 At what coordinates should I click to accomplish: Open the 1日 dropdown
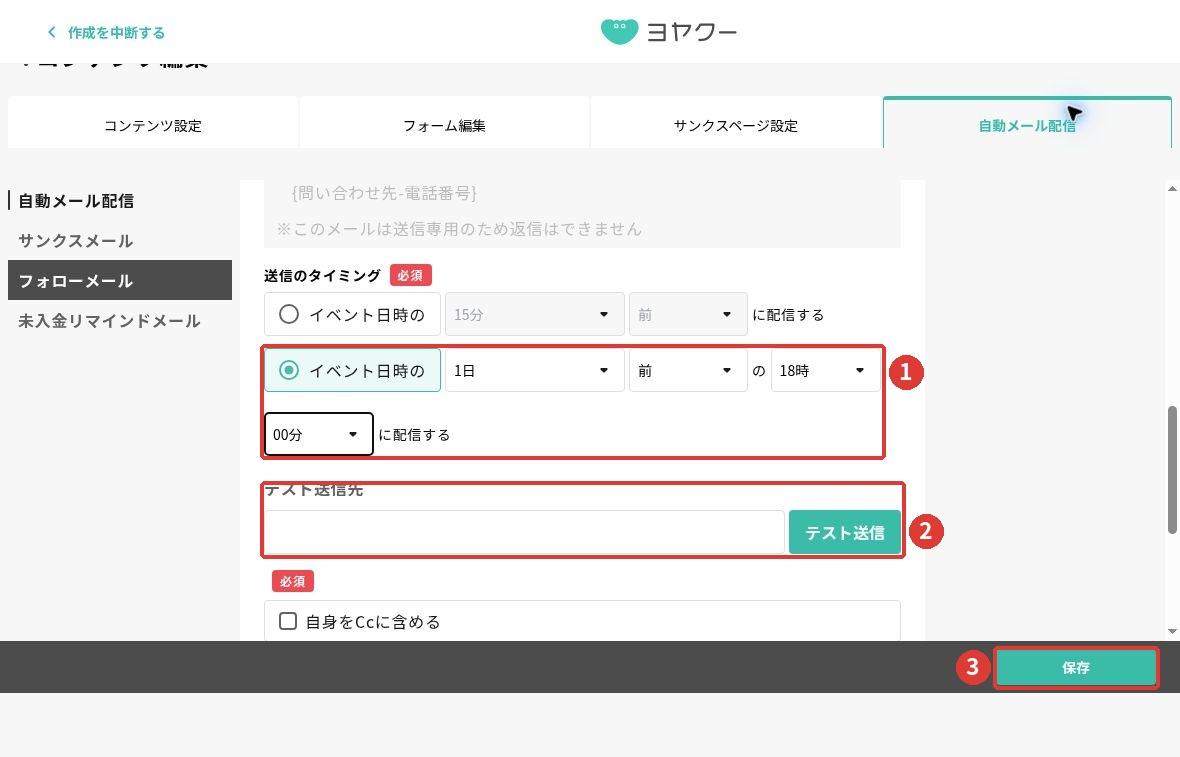[534, 370]
